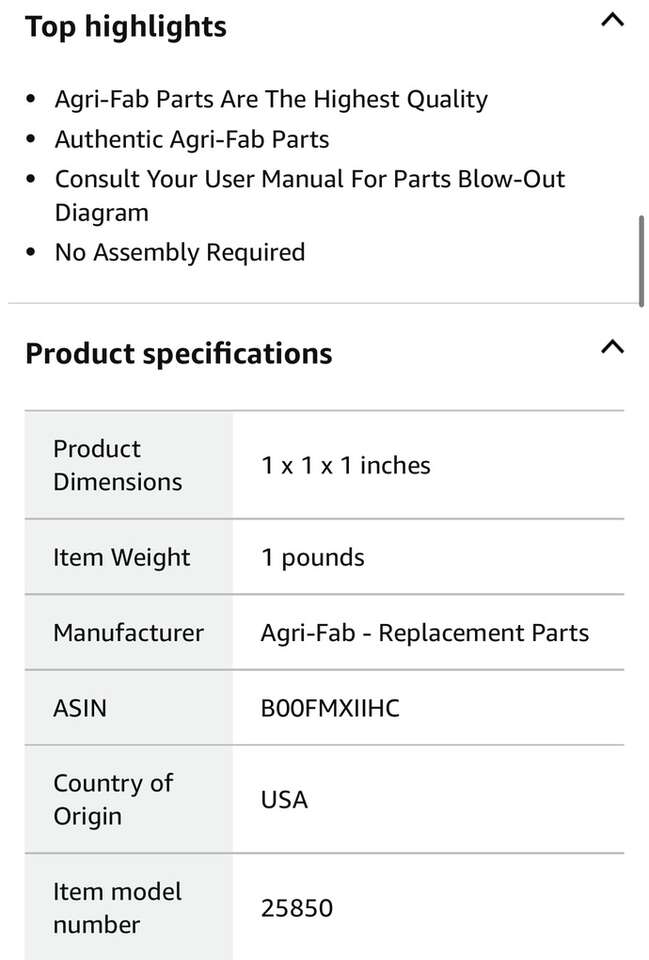Screen dimensions: 649x960
Task: Click the ASIN row label
Action: coord(80,708)
